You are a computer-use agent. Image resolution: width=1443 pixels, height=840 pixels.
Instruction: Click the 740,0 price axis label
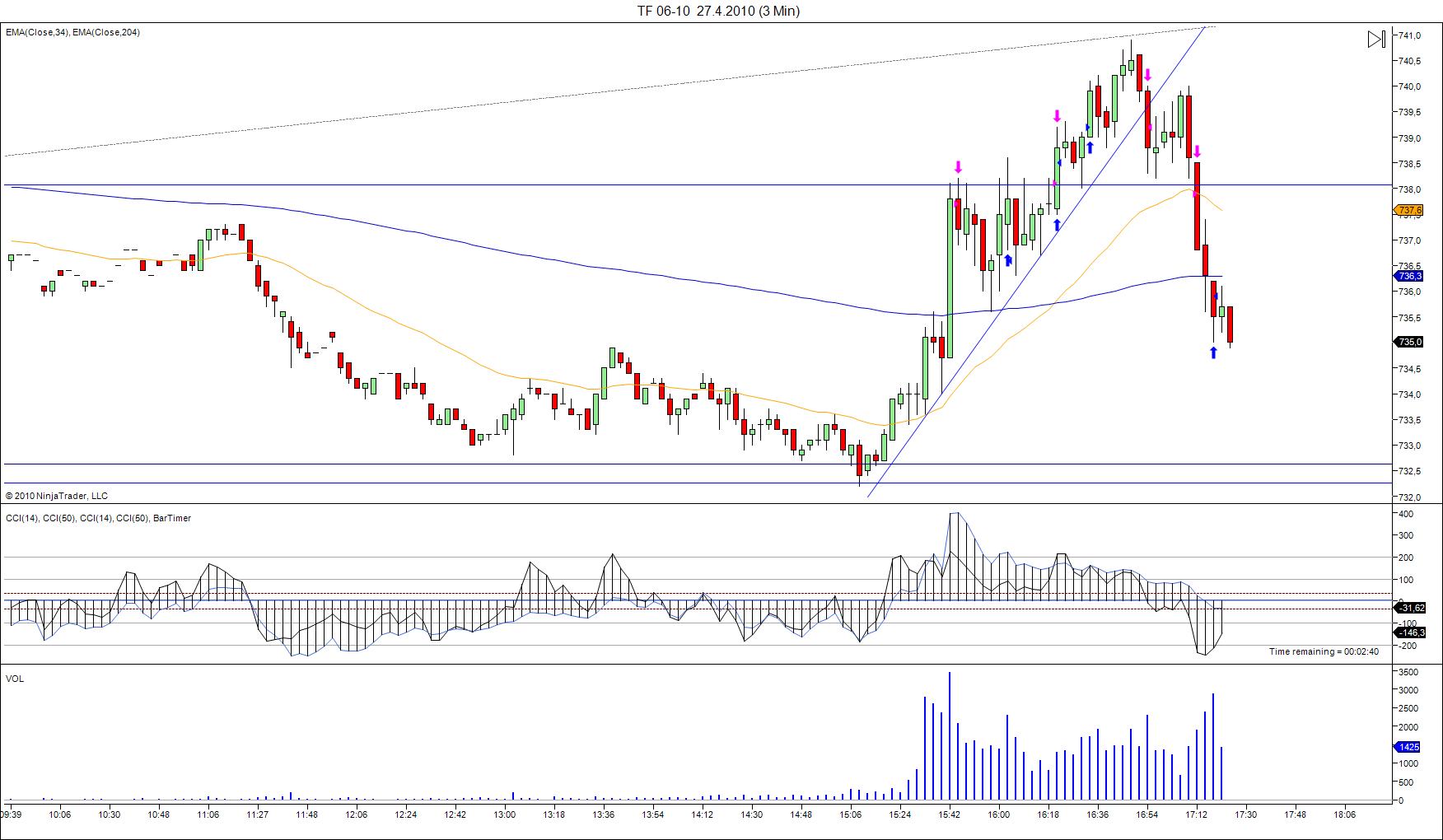[1409, 86]
